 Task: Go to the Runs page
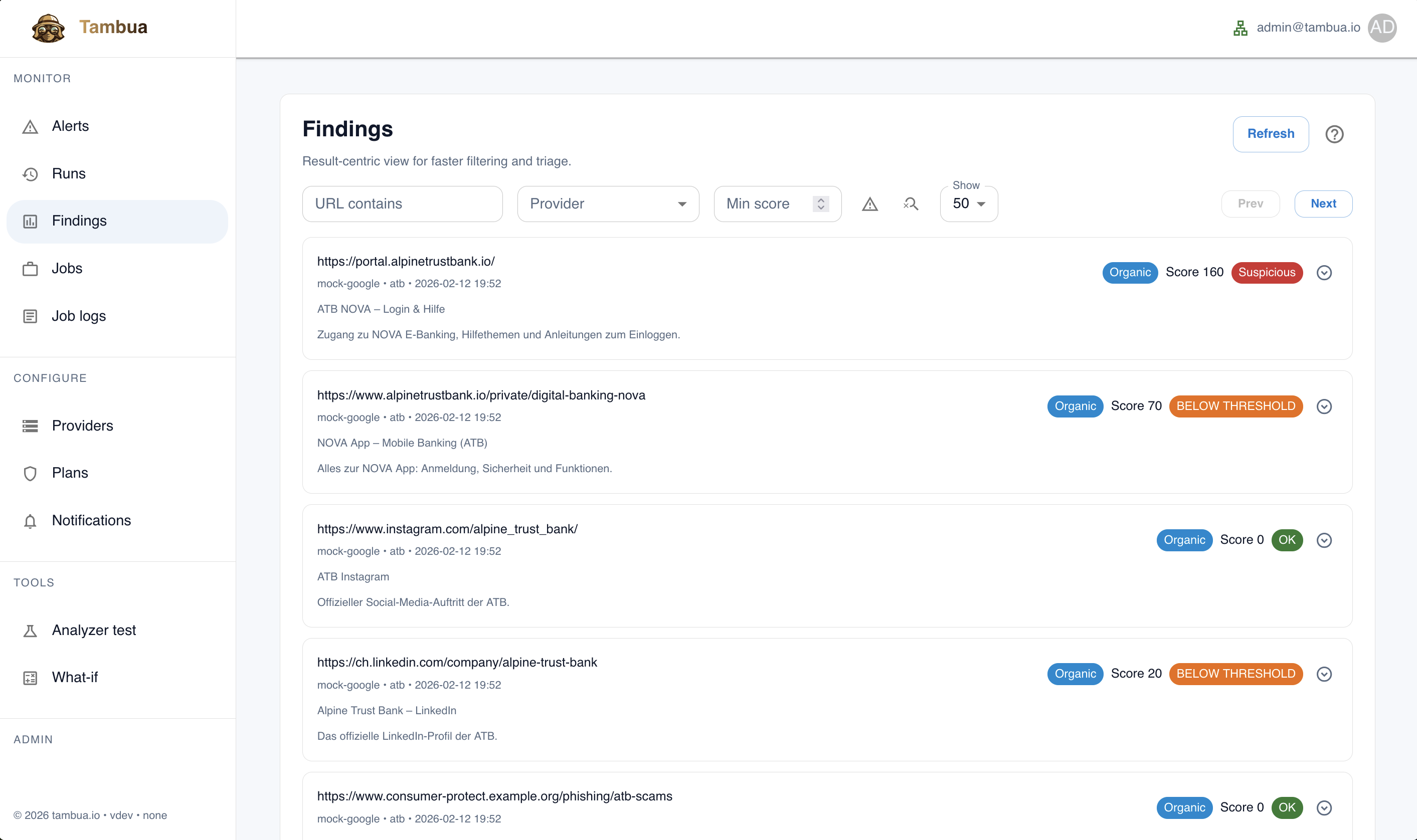69,173
